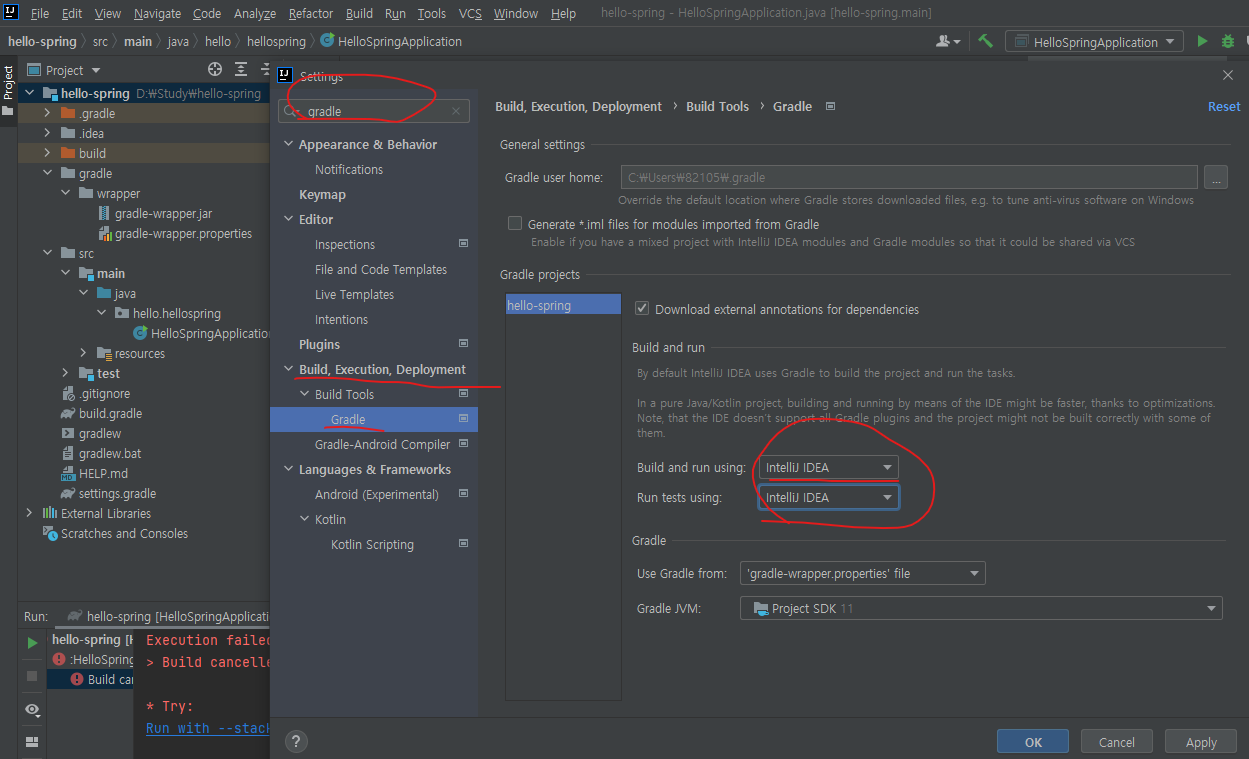Select hello-spring in Gradle projects list
This screenshot has width=1249, height=759.
click(563, 305)
